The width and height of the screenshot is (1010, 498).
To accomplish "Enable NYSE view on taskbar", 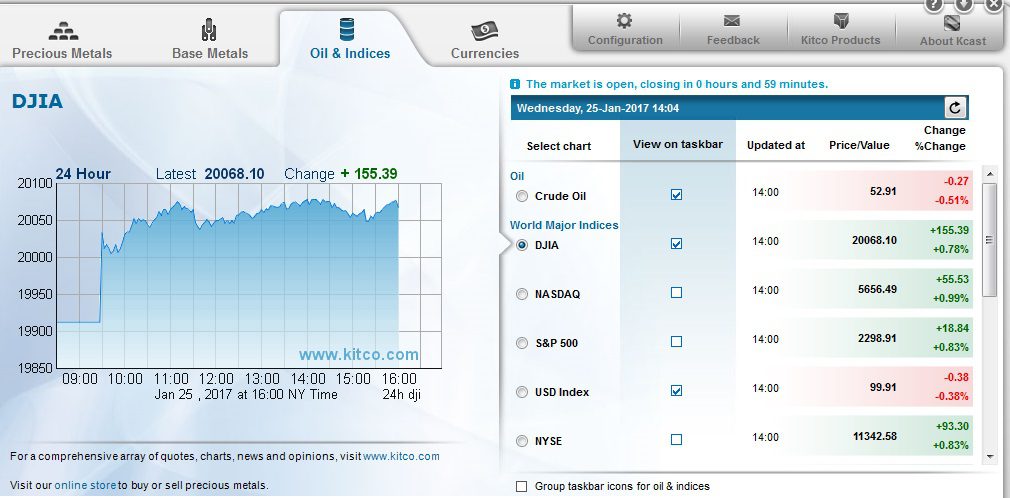I will [676, 439].
